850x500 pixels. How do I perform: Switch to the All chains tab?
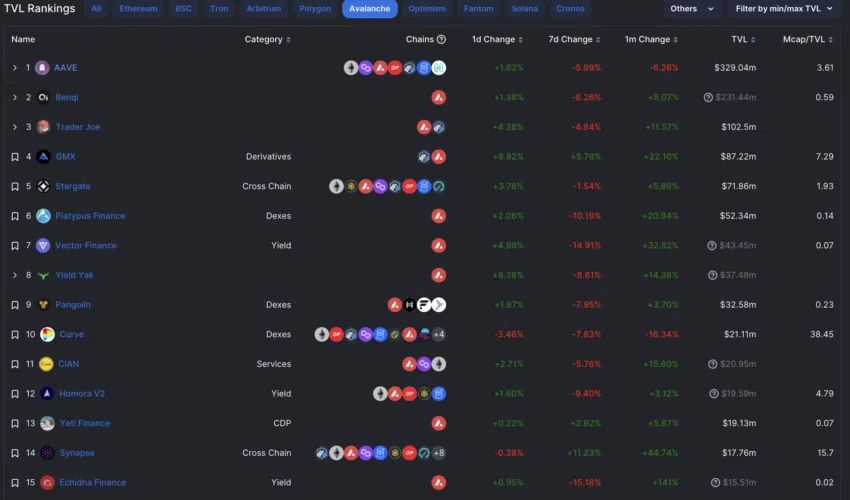coord(96,9)
